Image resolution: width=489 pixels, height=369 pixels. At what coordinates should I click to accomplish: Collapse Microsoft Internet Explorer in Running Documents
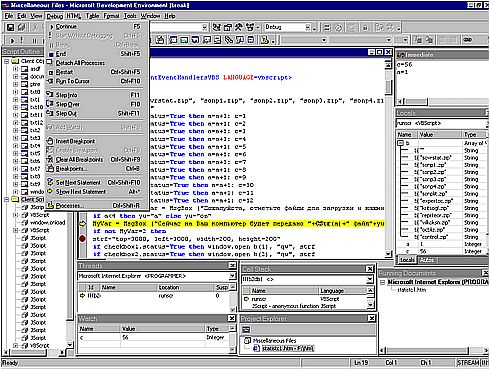click(x=382, y=282)
